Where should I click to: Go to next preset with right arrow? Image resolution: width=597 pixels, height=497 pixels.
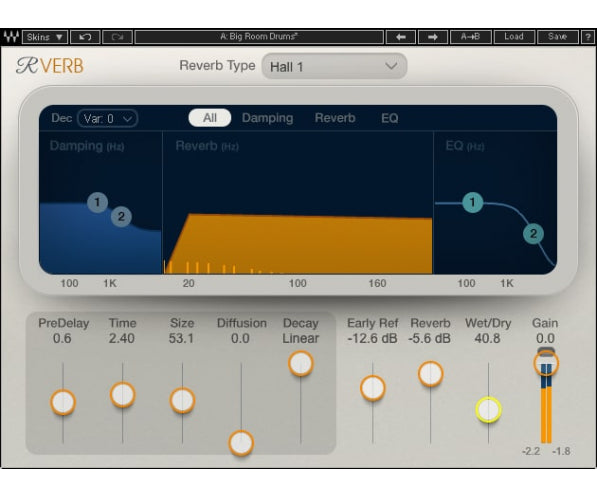[x=433, y=37]
